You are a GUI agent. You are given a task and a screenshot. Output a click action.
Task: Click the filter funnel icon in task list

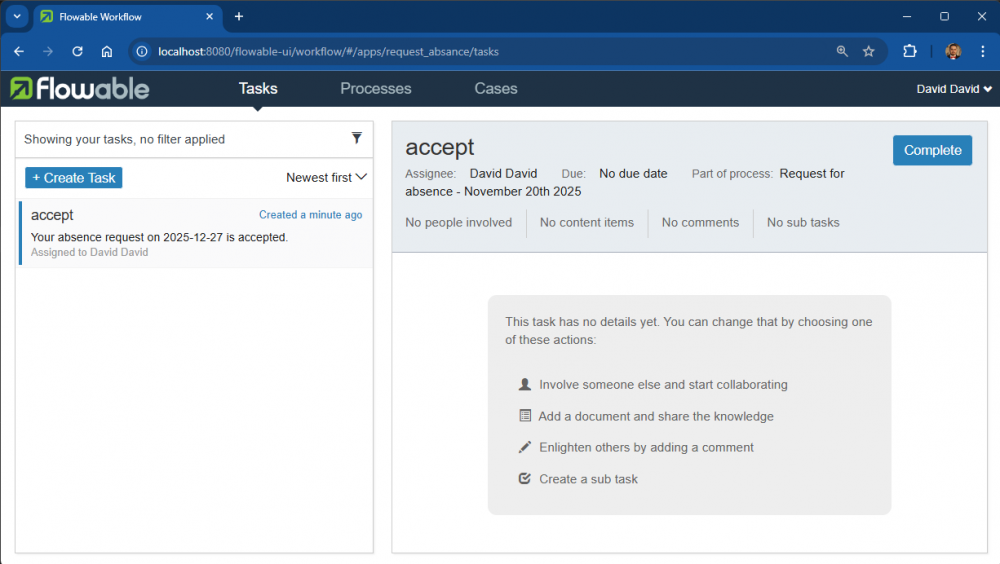click(357, 138)
